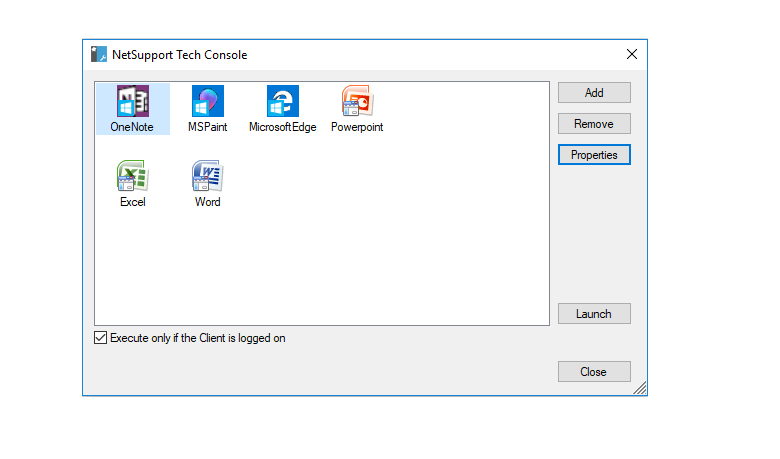Select the Word application icon
Screen dimensions: 780x459
pyautogui.click(x=207, y=177)
